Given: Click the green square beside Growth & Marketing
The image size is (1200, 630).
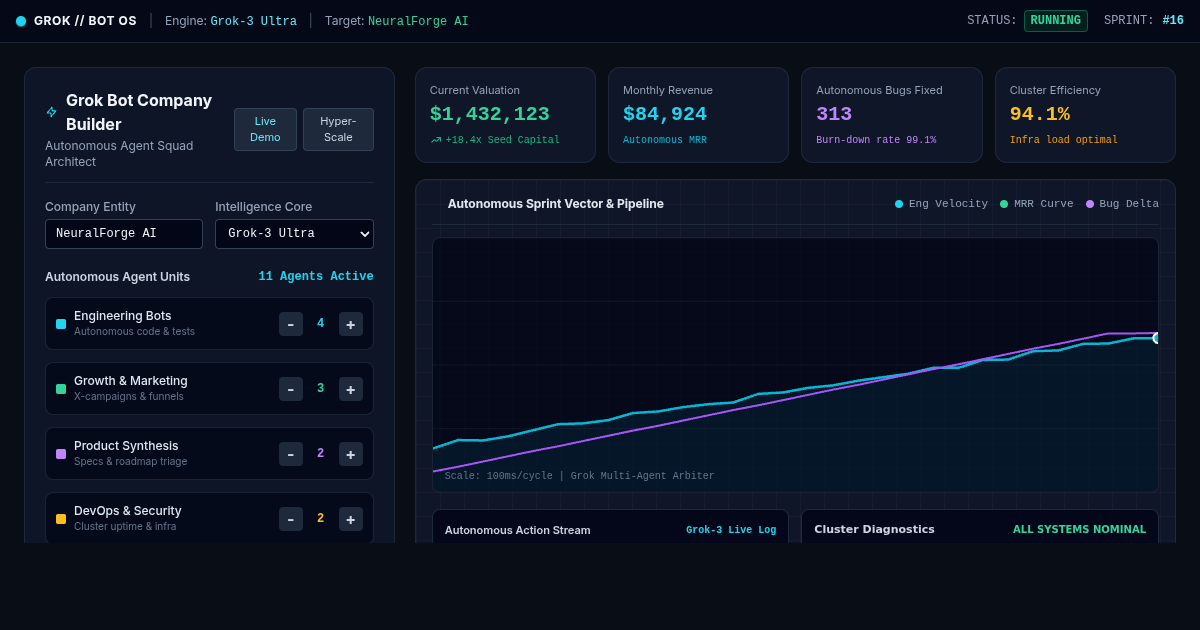Looking at the screenshot, I should tap(61, 389).
